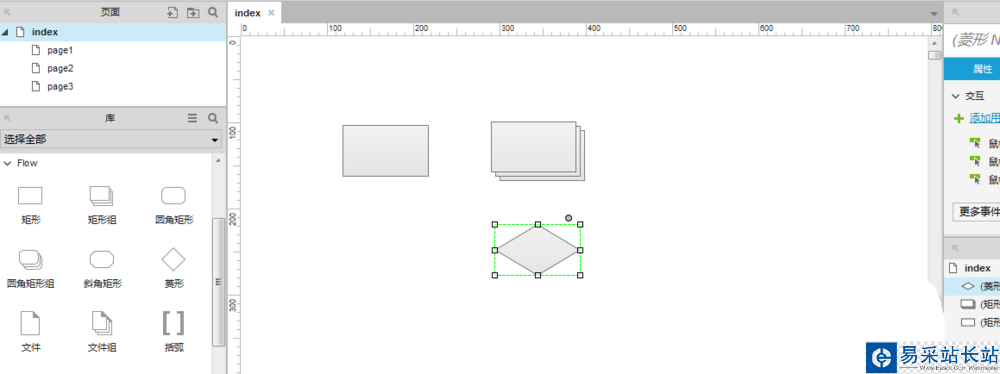Select the stacked rectangle item in outline

point(972,304)
